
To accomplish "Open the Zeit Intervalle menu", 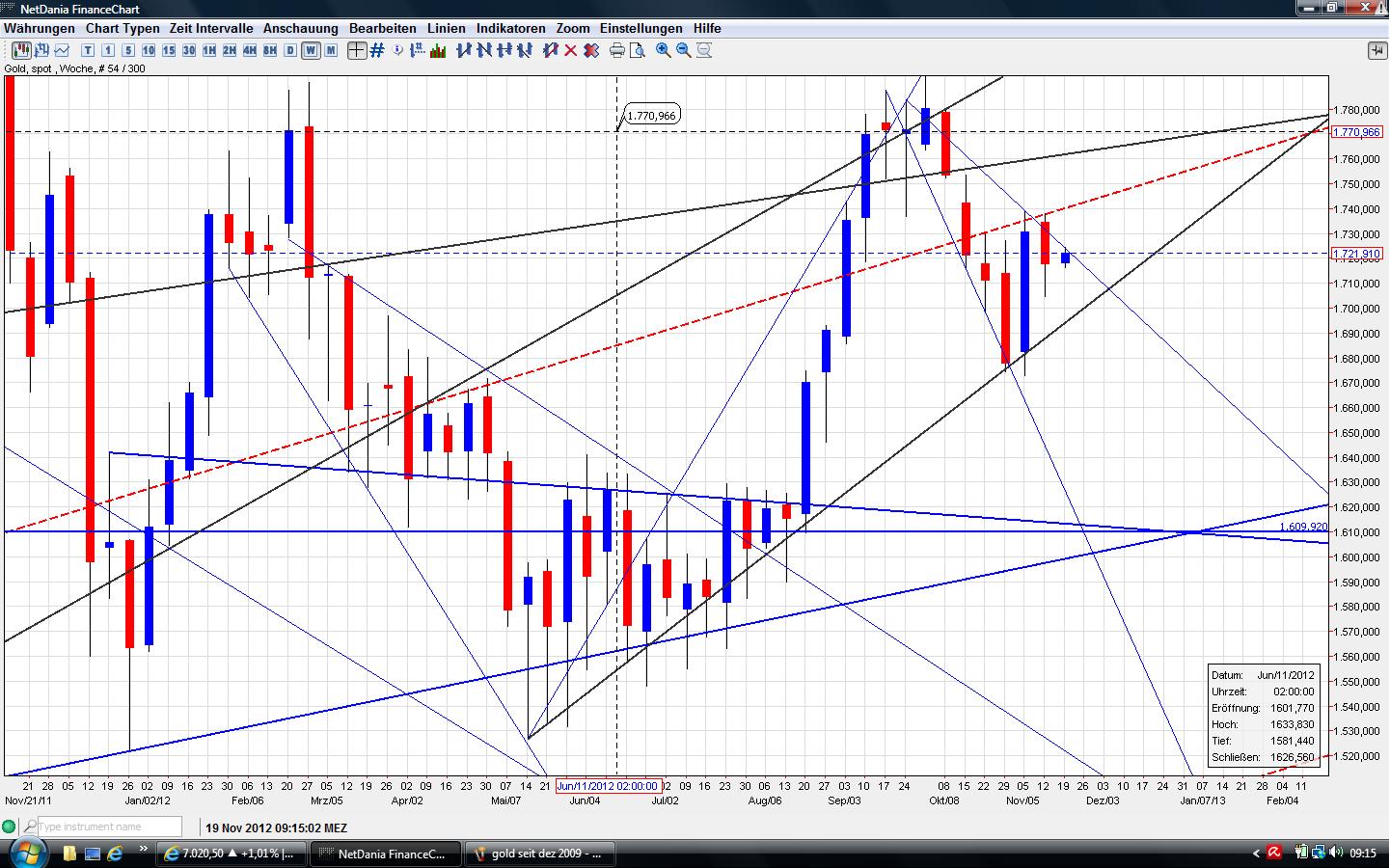I will coord(209,28).
